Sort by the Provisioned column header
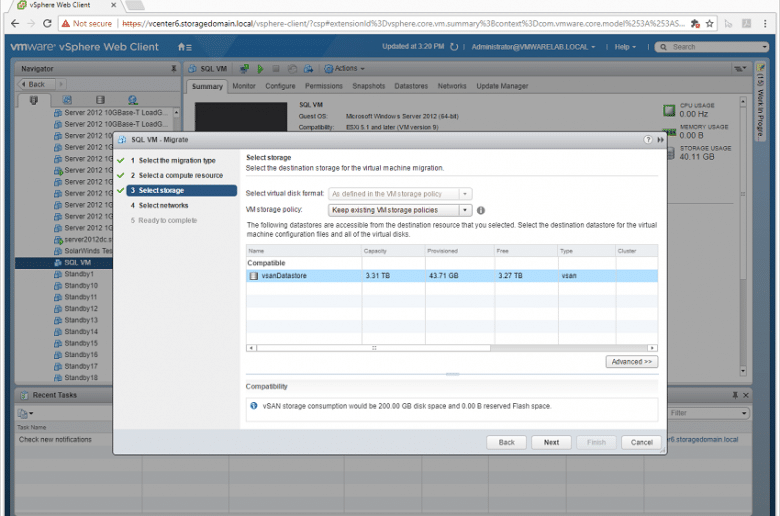The width and height of the screenshot is (780, 516). click(x=460, y=251)
